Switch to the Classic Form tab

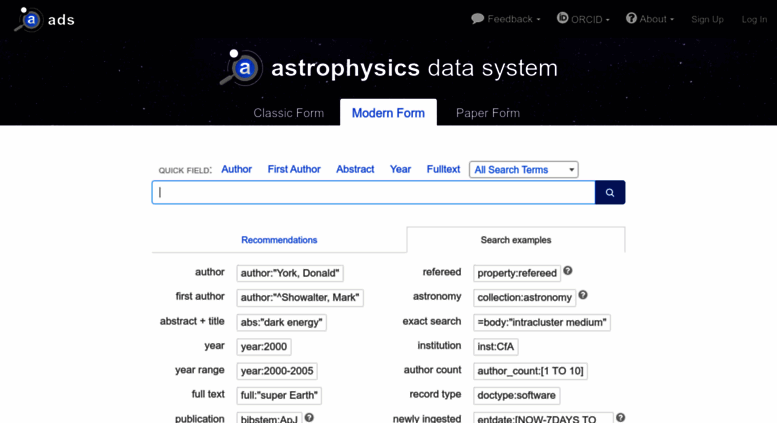pos(288,113)
